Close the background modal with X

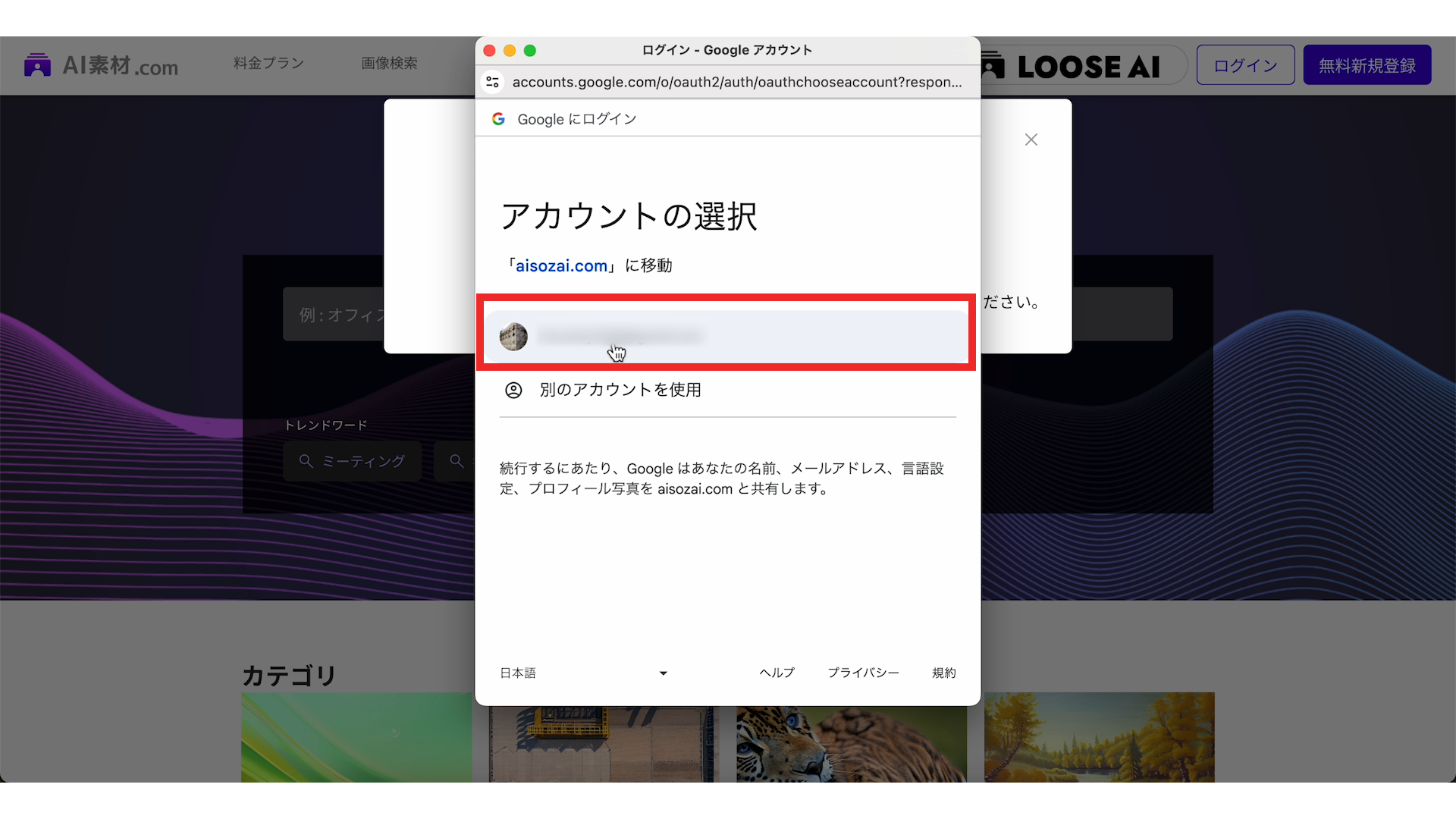coord(1031,140)
